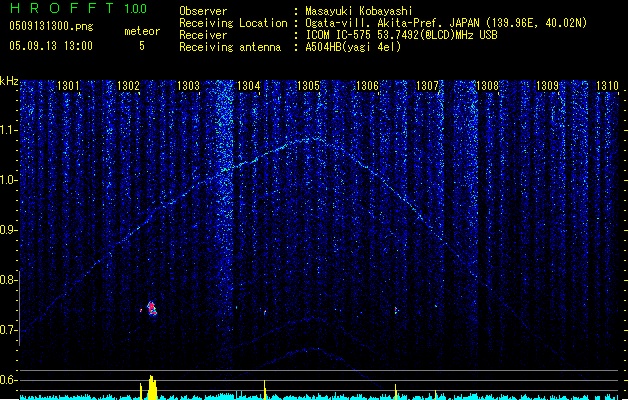Click the 1308 time marker

[x=487, y=86]
